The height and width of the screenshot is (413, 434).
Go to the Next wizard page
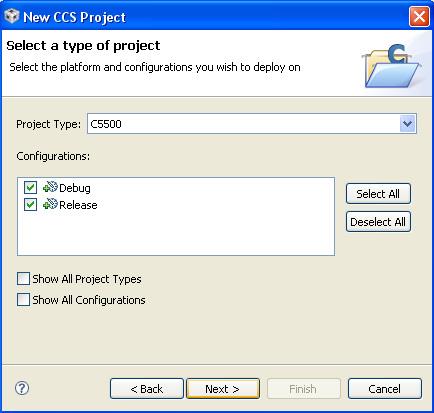pos(223,389)
